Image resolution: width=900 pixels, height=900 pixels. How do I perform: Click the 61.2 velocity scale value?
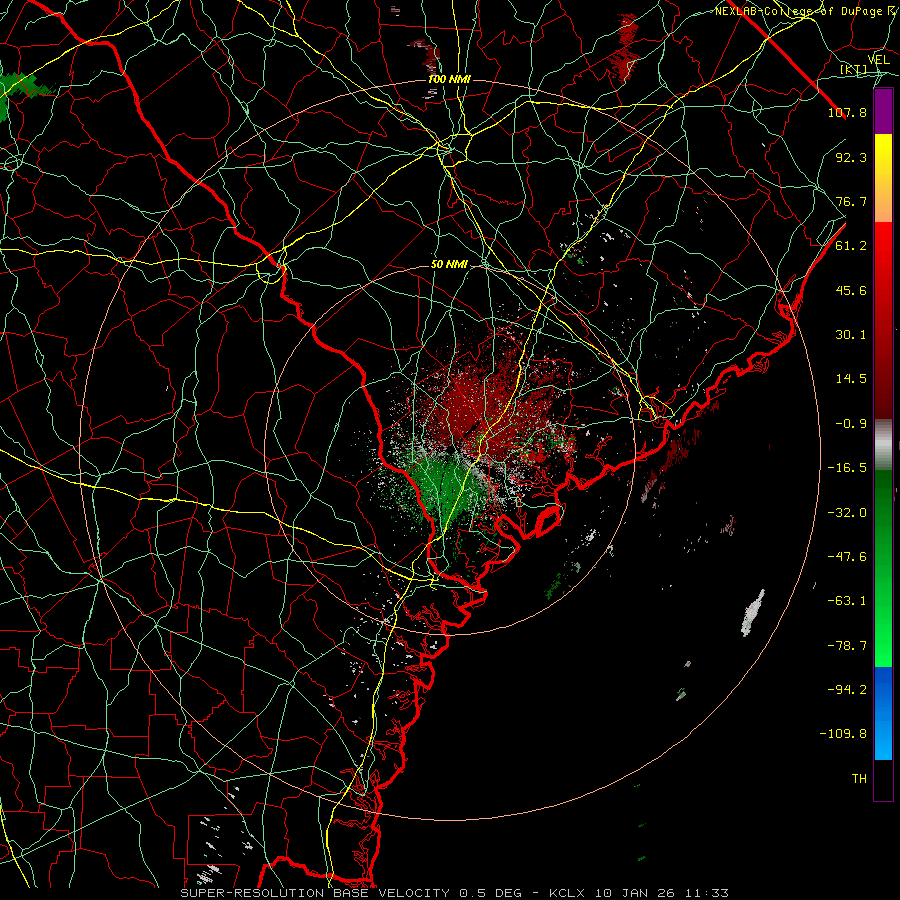point(851,246)
